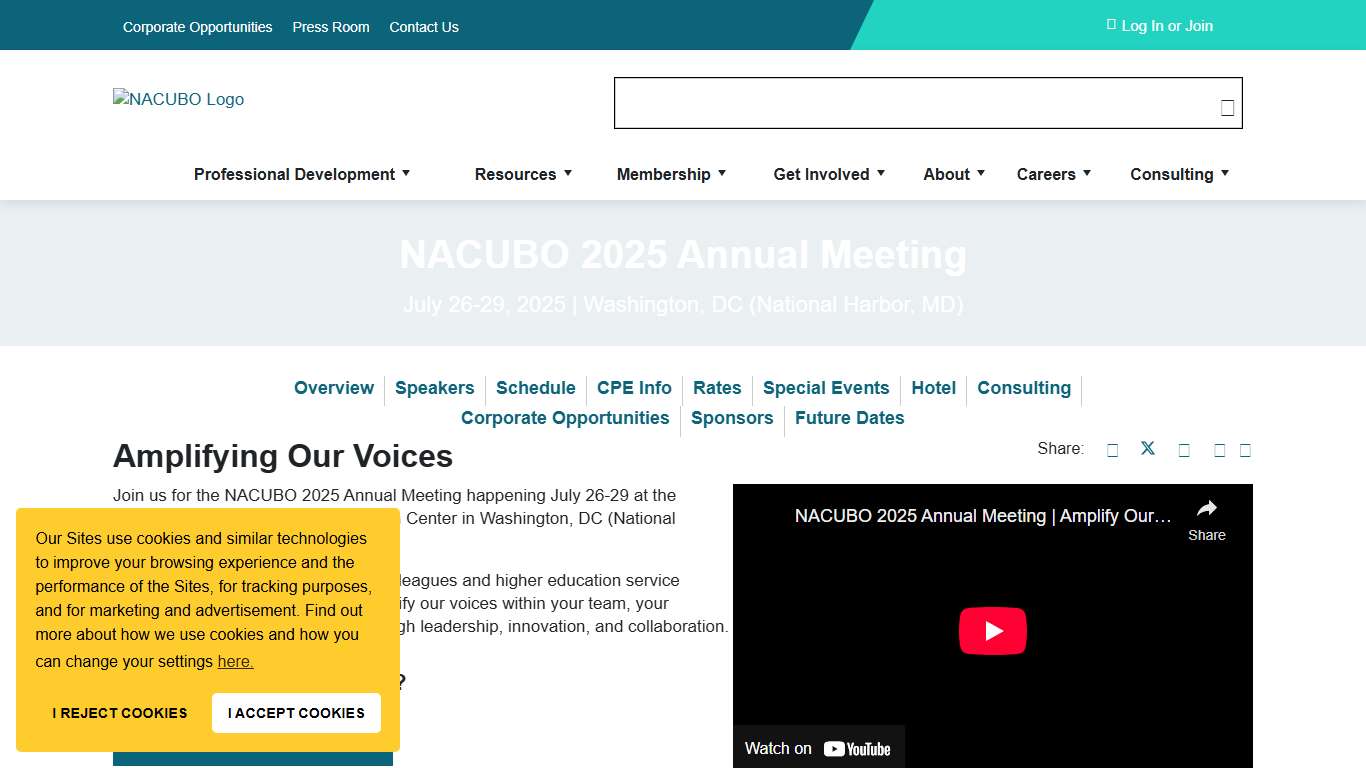The height and width of the screenshot is (768, 1366).
Task: Play the NACUBO 2025 Annual Meeting video
Action: [x=992, y=630]
